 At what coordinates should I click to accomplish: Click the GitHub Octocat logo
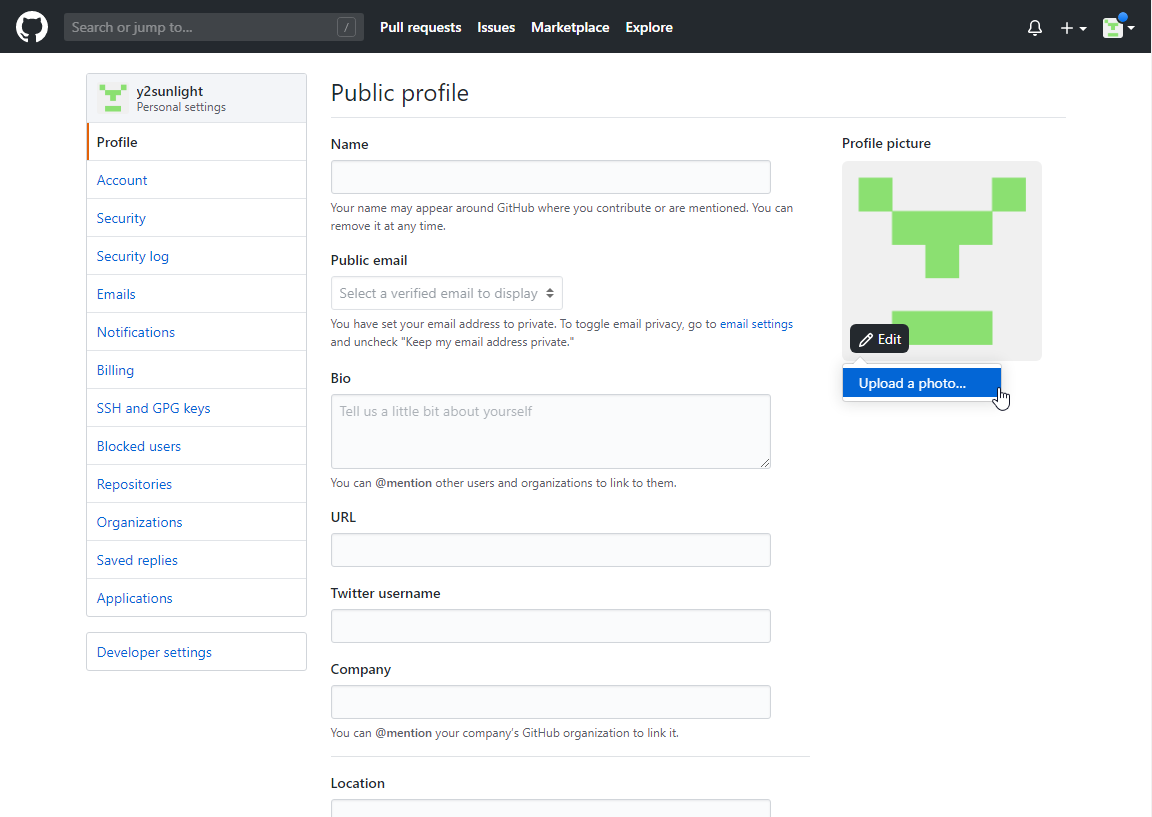click(32, 27)
